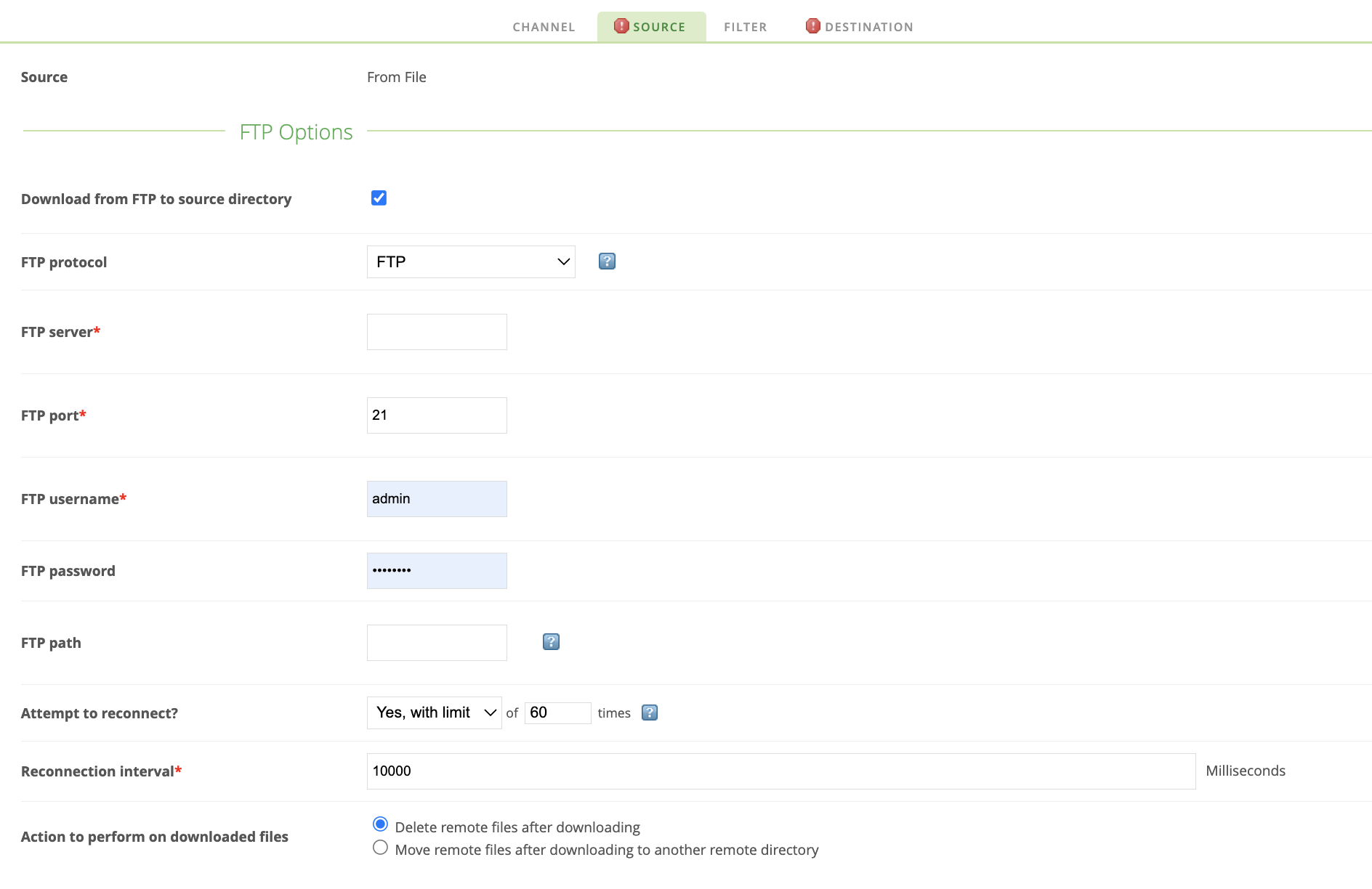Click the help icon next to FTP path
Image resolution: width=1372 pixels, height=889 pixels.
click(x=551, y=642)
